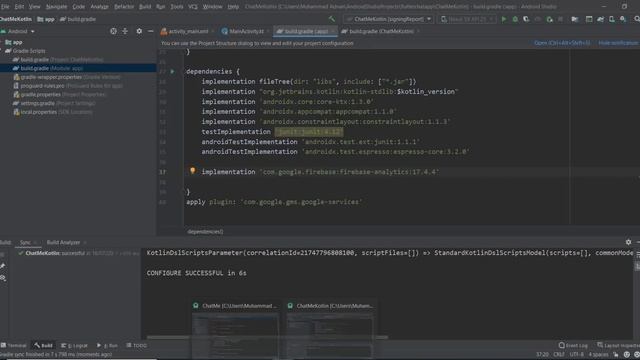Click the Open Project Structure link
The height and width of the screenshot is (360, 640).
tap(562, 43)
